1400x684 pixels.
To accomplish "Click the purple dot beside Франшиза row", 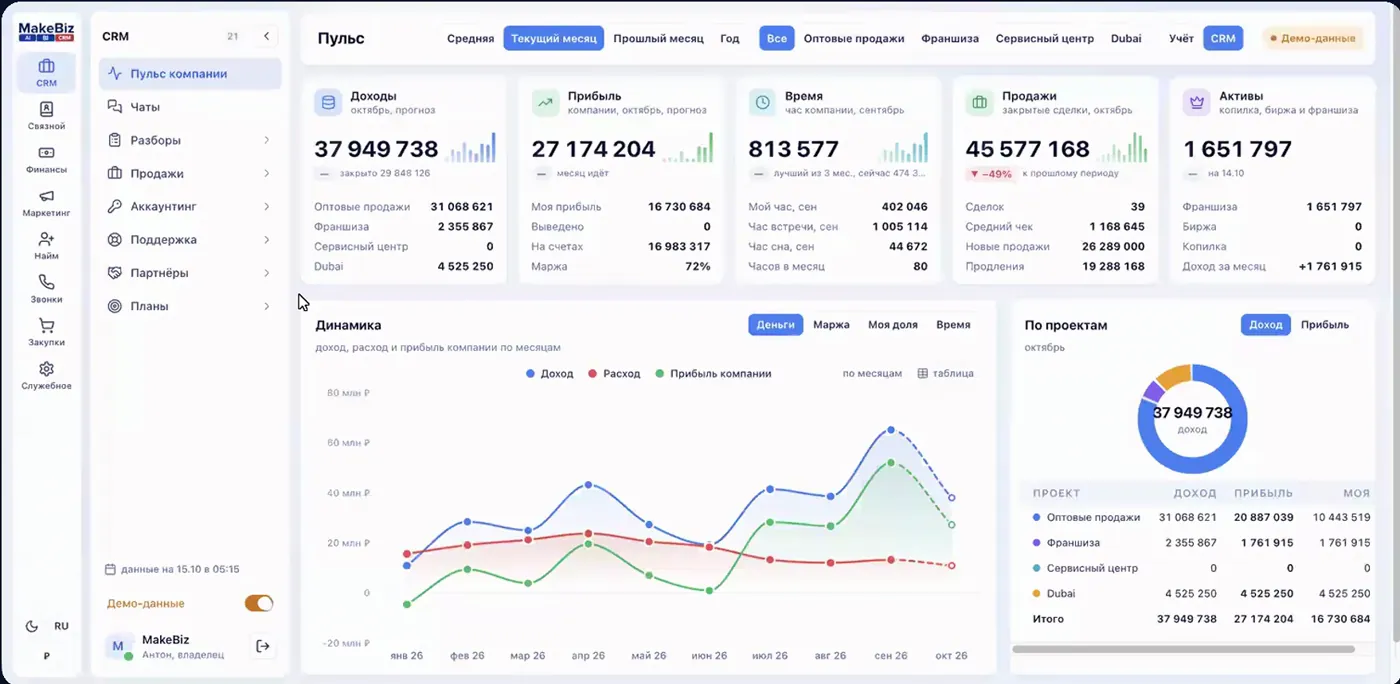I will click(1036, 543).
